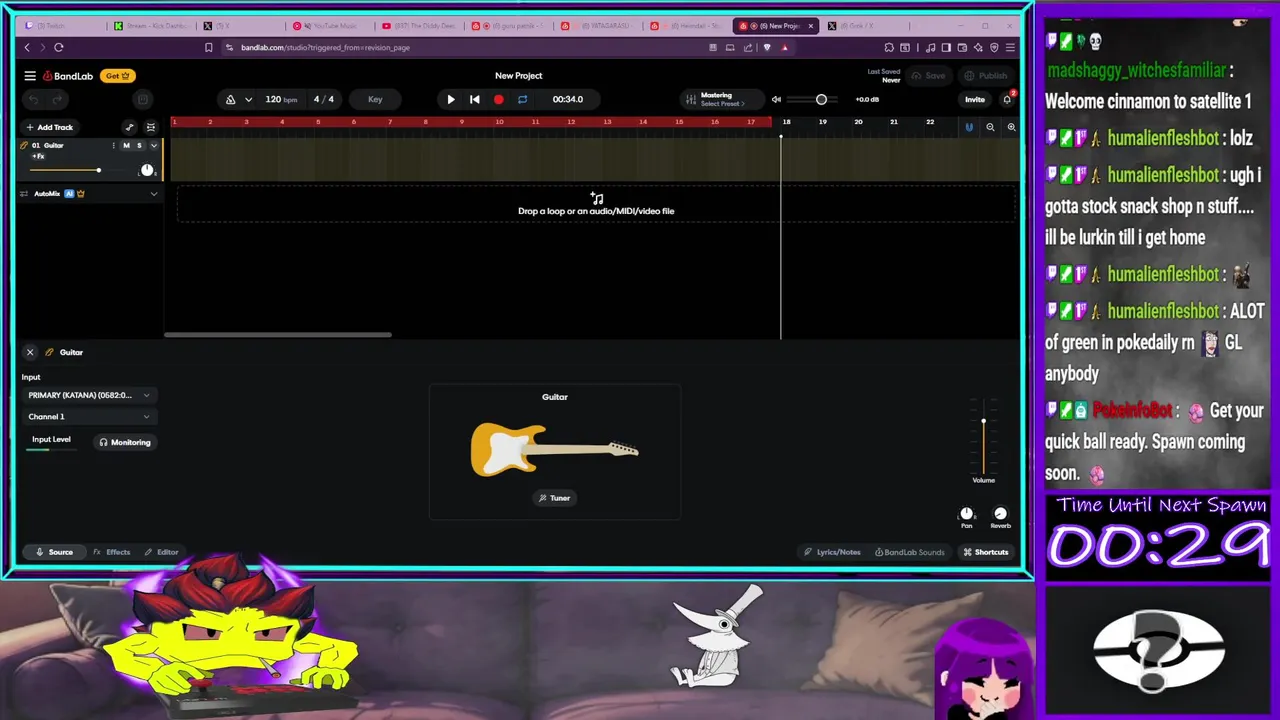Expand the AutoMix row chevron
Screen dimensions: 1280x720
coord(153,194)
